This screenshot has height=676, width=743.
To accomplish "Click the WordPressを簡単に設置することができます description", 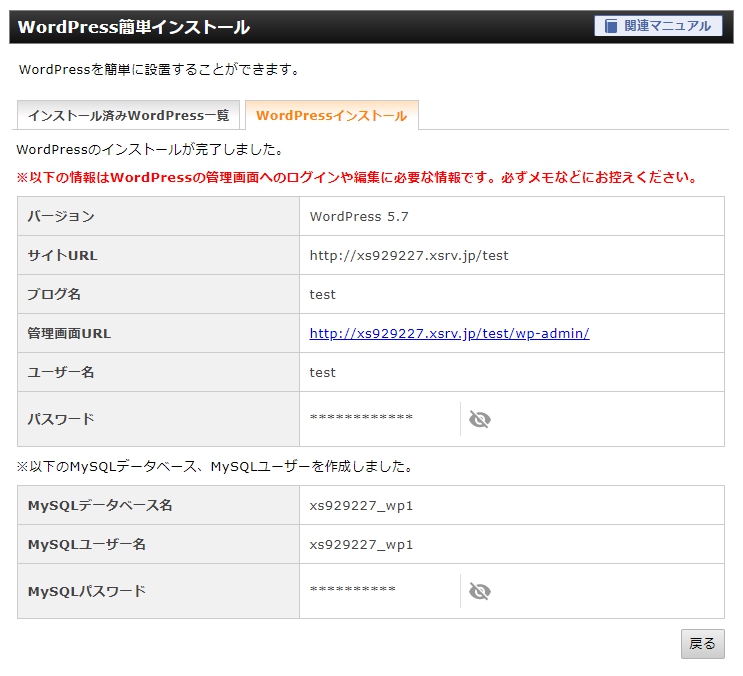I will (159, 70).
